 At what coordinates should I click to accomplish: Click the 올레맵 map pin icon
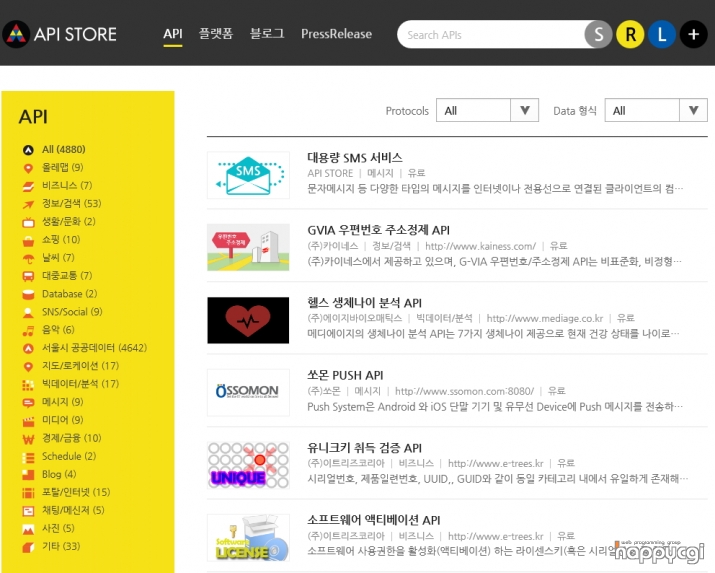coord(28,168)
